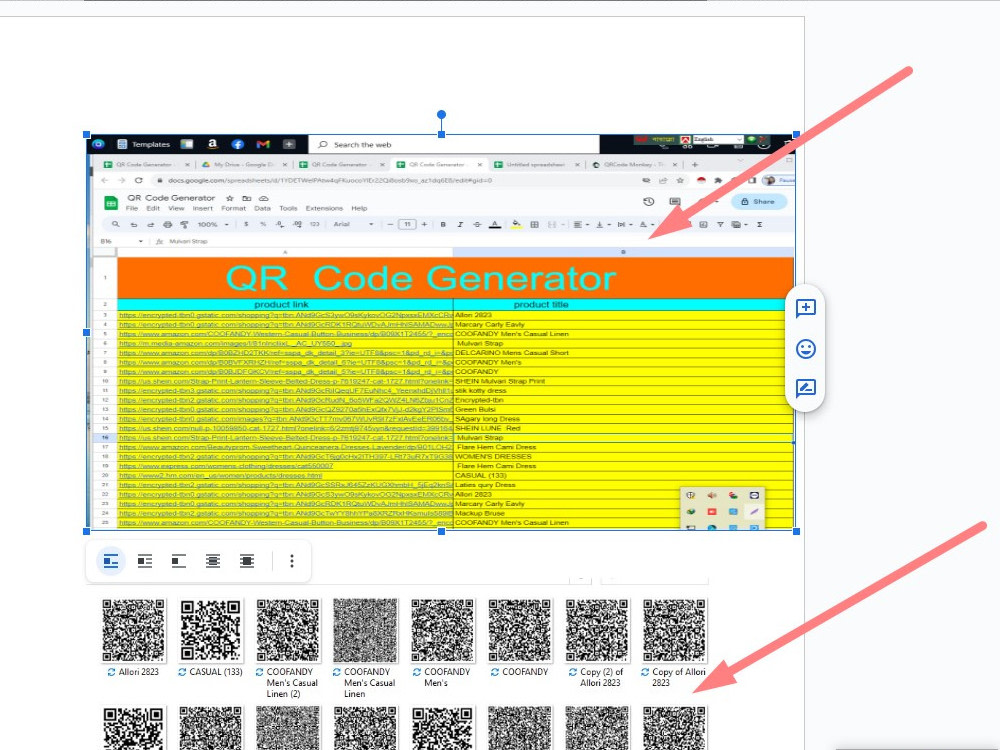The width and height of the screenshot is (1000, 750).
Task: Add an emoji reaction from side panel
Action: click(x=805, y=349)
